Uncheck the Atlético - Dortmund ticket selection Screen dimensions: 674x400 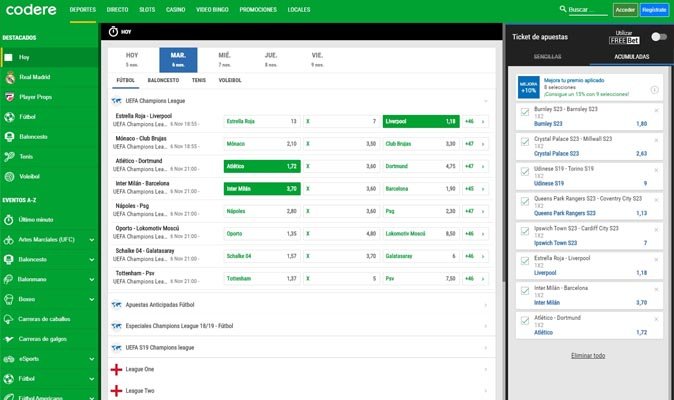(526, 323)
